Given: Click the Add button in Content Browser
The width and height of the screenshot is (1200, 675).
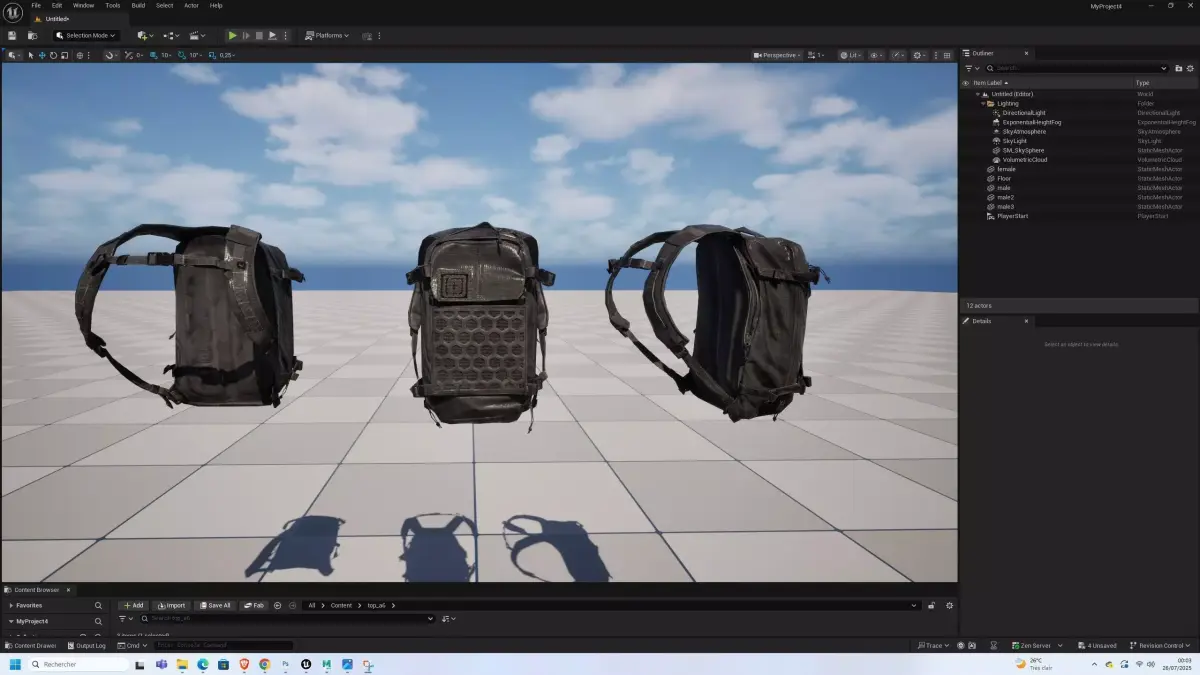Looking at the screenshot, I should [132, 605].
